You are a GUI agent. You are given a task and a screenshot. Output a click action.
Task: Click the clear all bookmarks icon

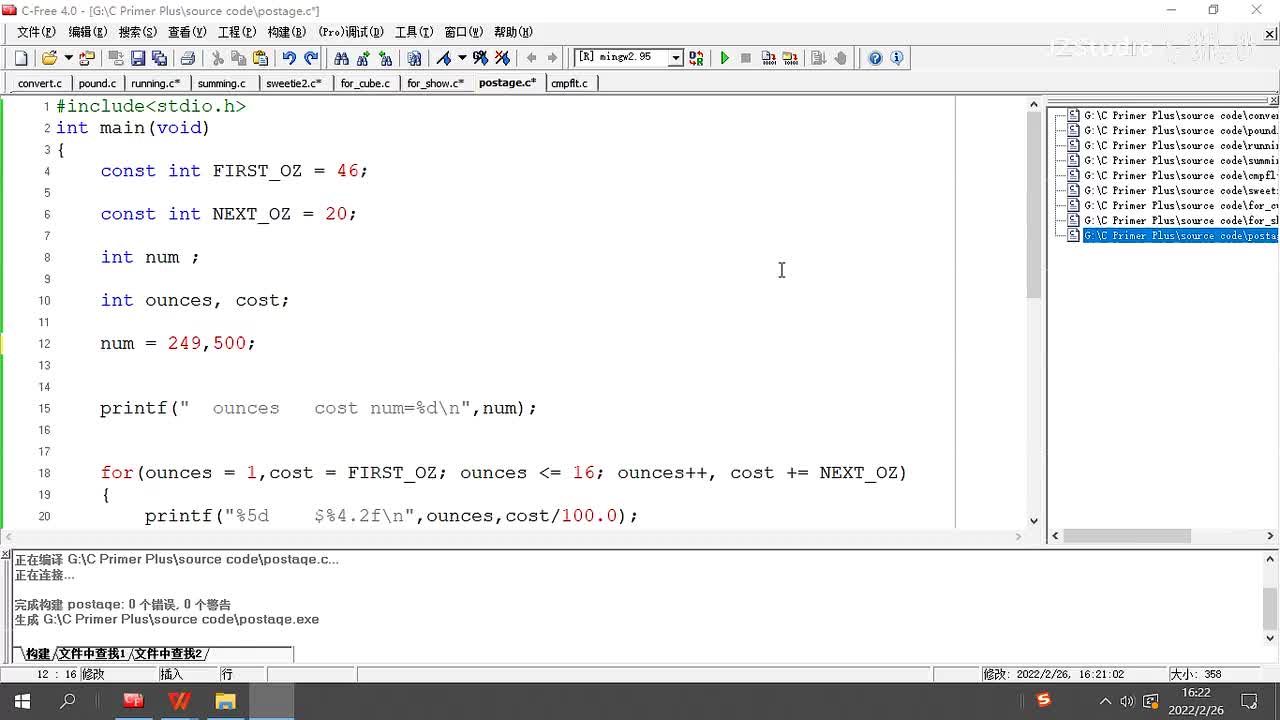(502, 58)
